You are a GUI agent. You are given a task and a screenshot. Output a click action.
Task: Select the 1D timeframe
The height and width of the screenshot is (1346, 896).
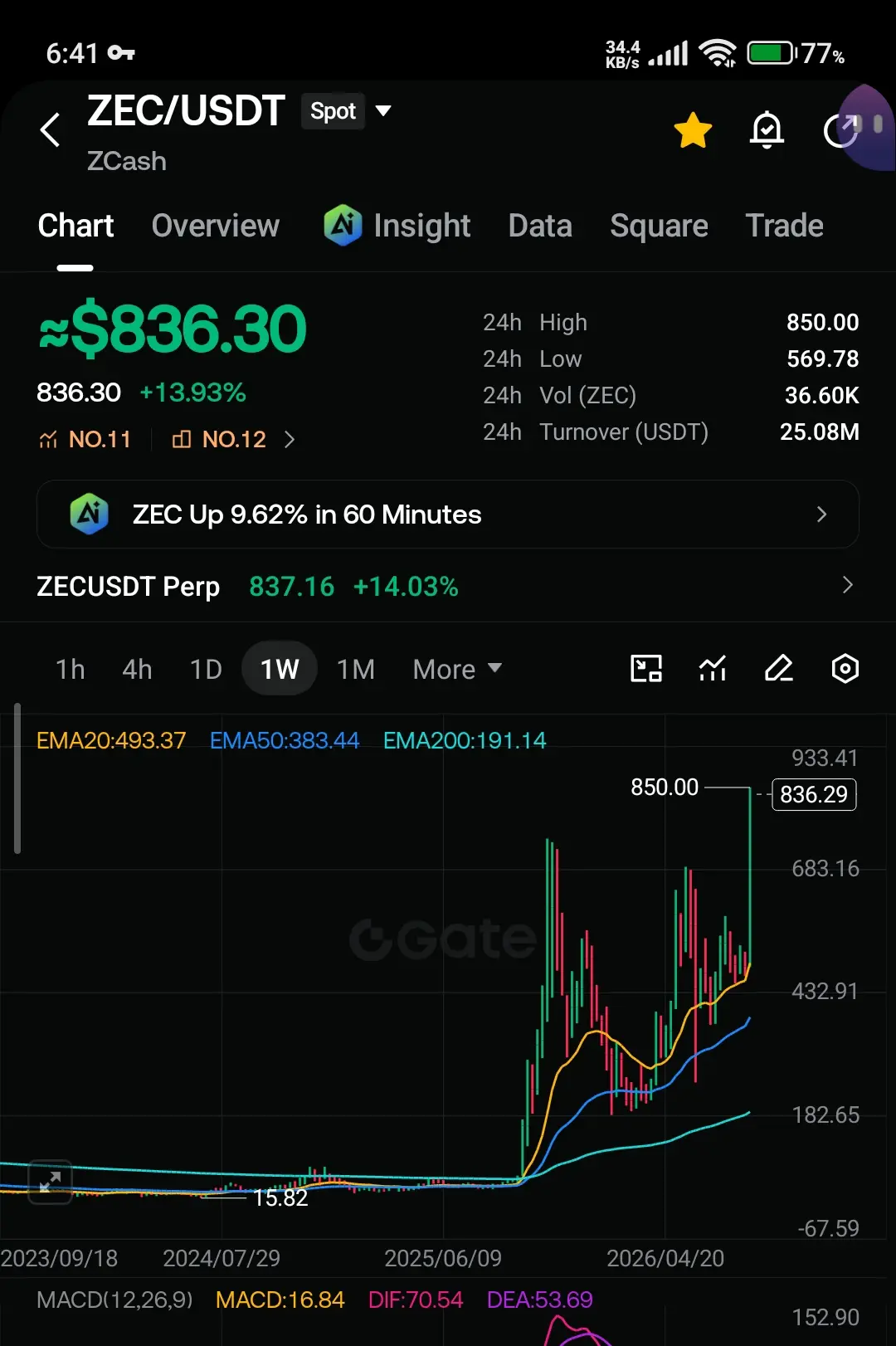click(206, 669)
